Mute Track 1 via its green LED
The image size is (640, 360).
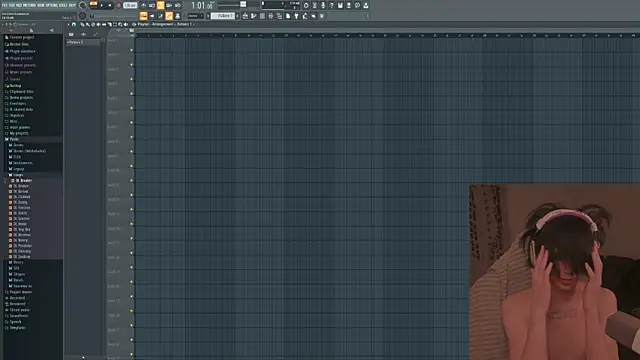(x=131, y=50)
